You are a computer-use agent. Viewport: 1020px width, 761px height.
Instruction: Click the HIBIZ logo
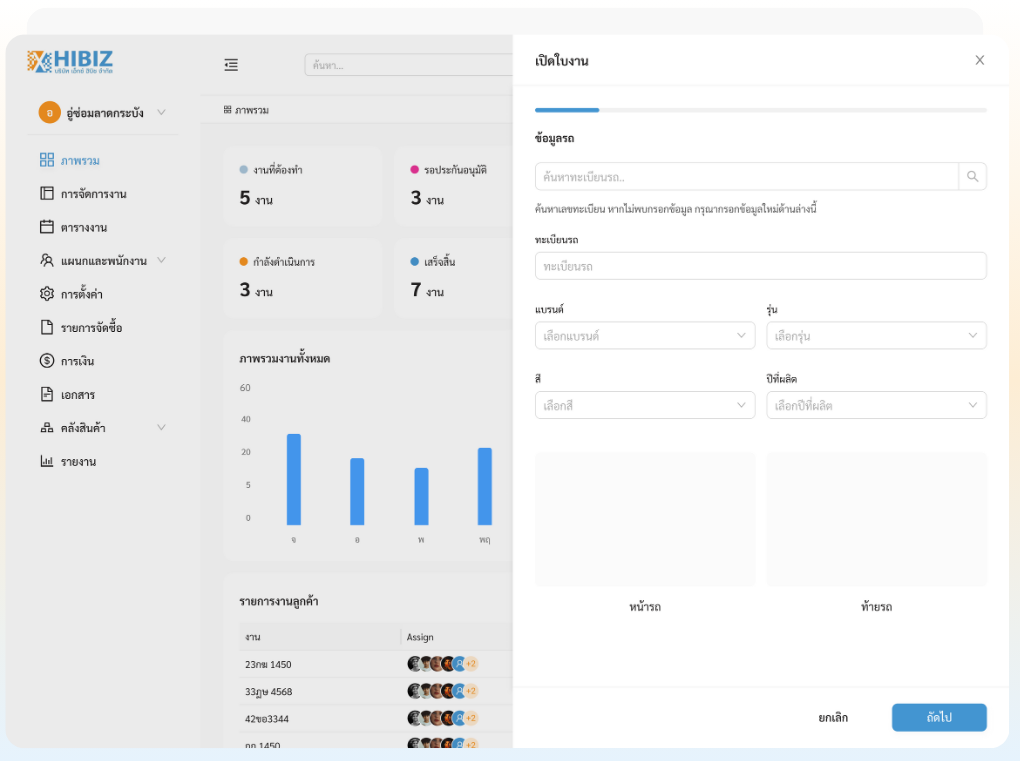pos(70,62)
